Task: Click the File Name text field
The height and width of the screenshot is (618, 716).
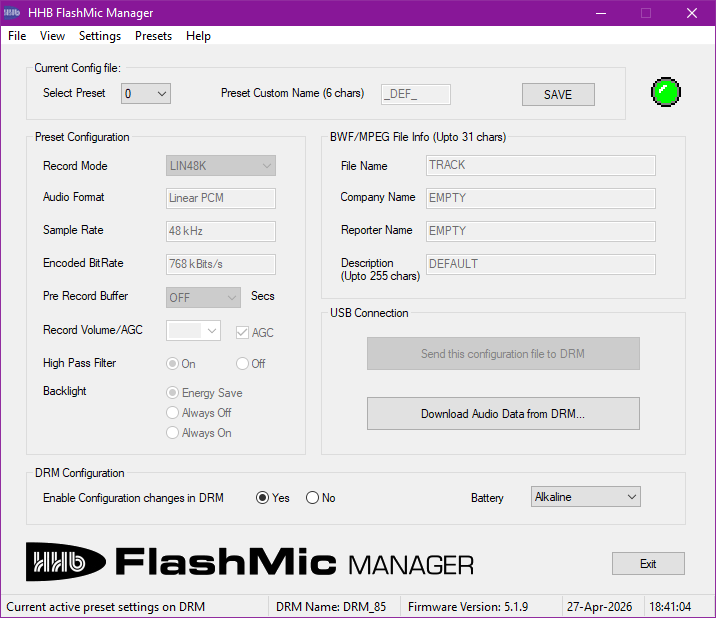Action: tap(540, 166)
